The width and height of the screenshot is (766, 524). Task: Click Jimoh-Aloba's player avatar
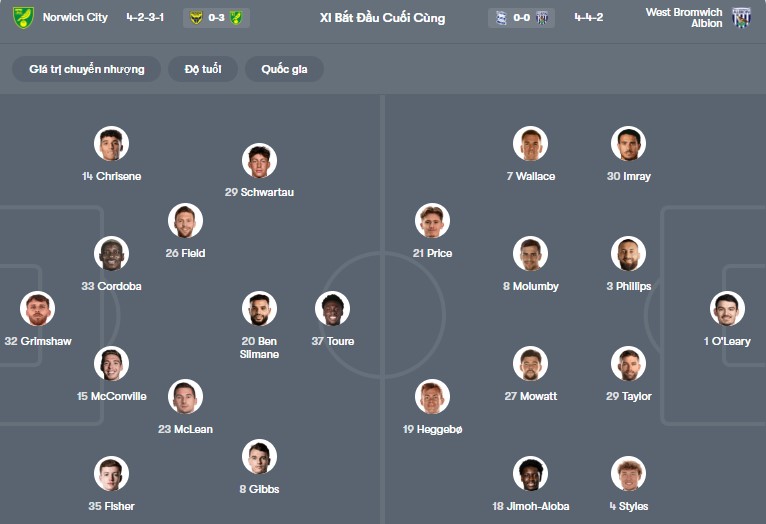click(530, 474)
